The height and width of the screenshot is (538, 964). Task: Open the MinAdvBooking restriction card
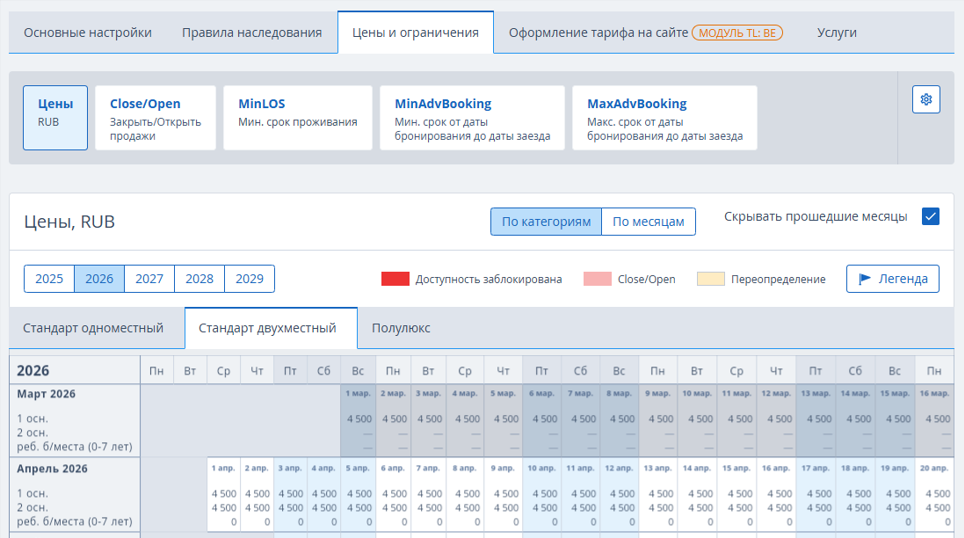coord(472,118)
